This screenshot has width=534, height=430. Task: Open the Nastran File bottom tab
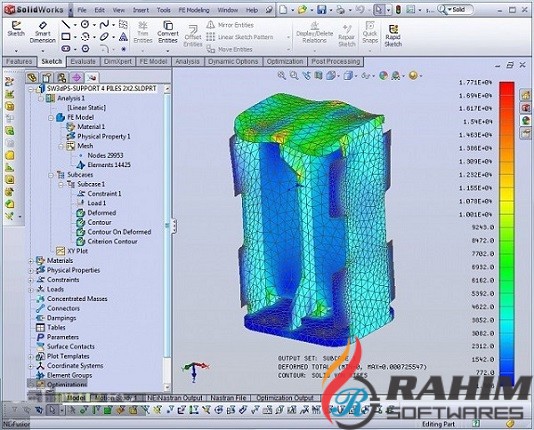pos(228,398)
